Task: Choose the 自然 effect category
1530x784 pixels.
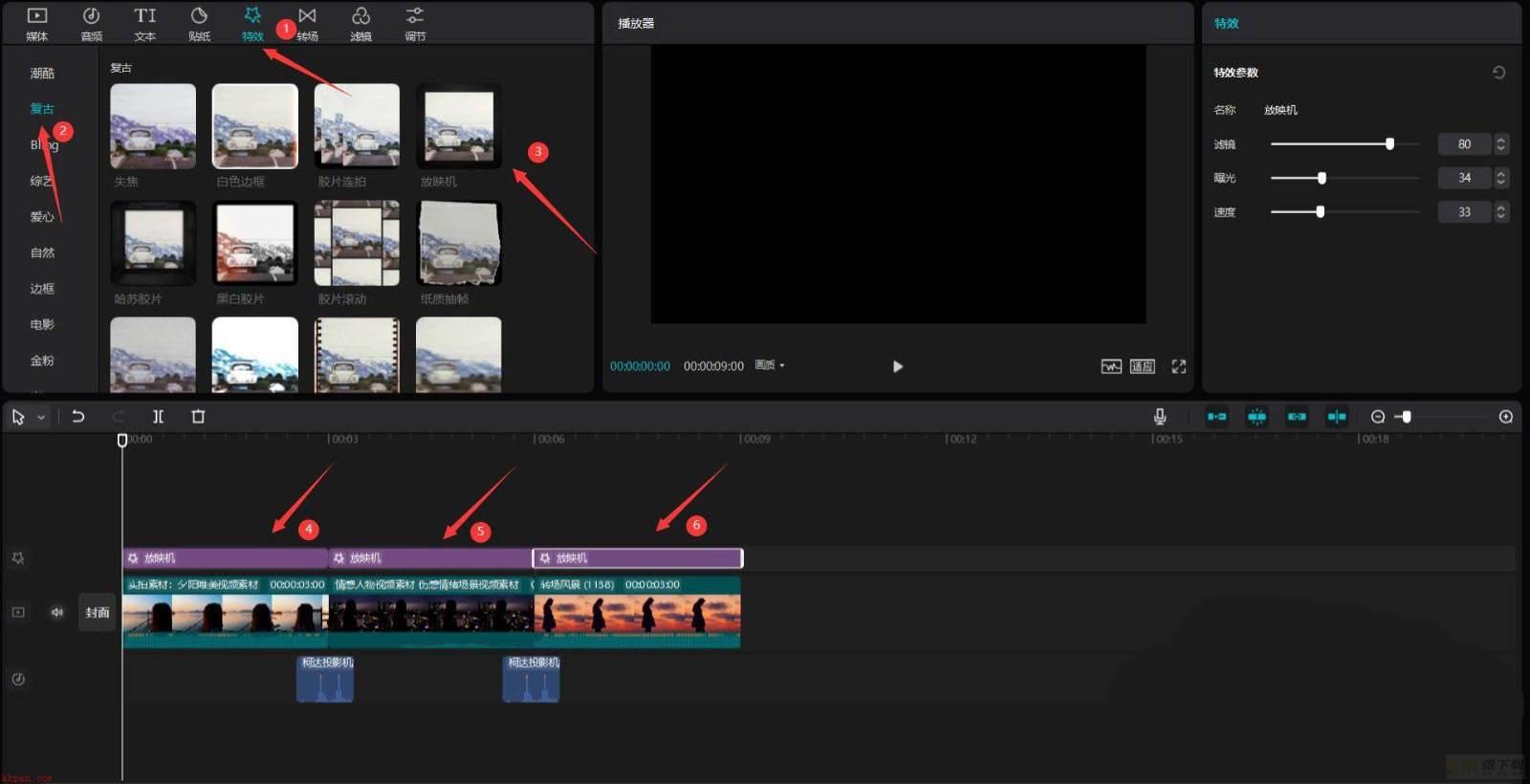Action: point(42,252)
